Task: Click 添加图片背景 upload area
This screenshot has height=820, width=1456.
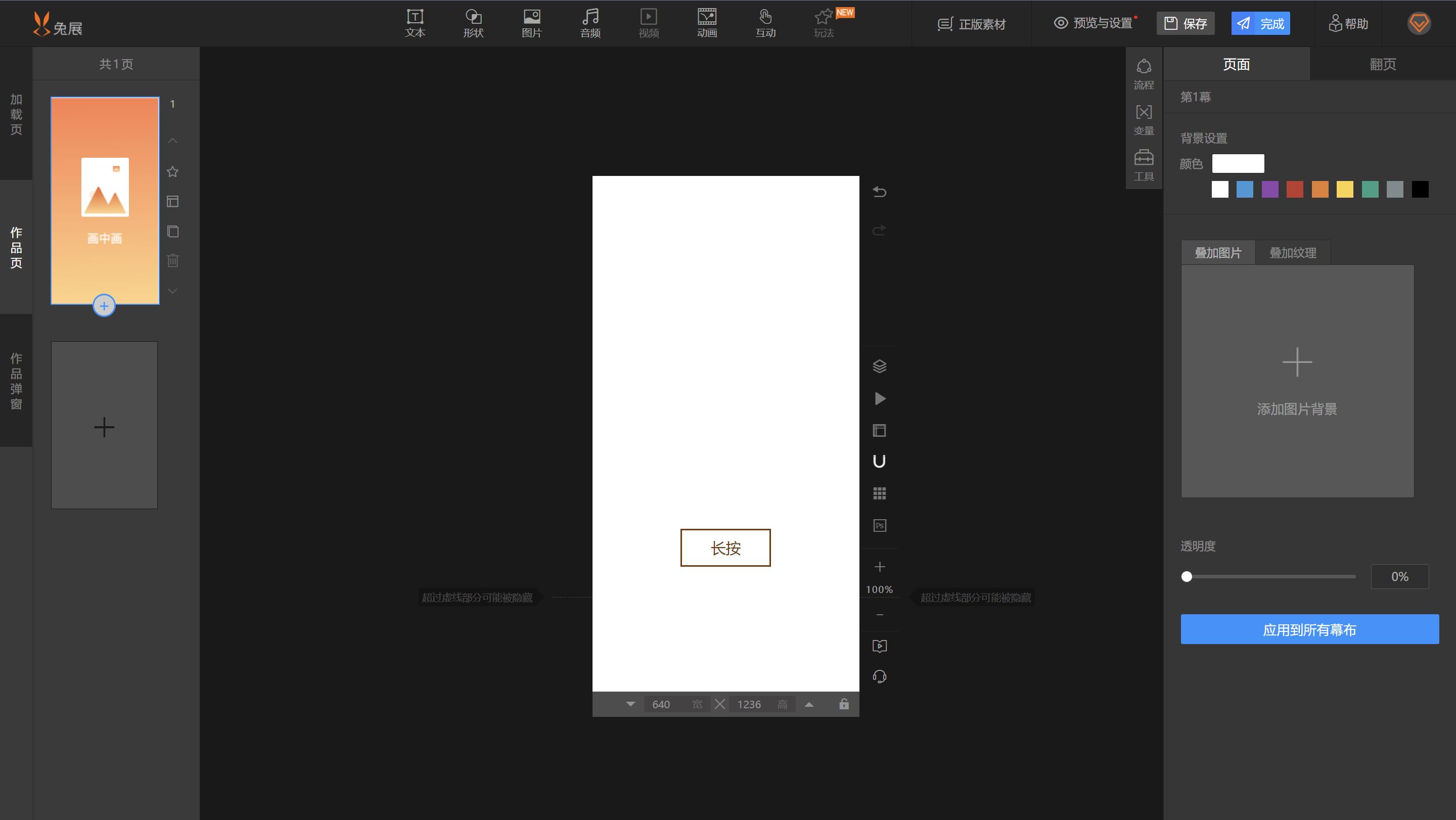Action: point(1297,382)
